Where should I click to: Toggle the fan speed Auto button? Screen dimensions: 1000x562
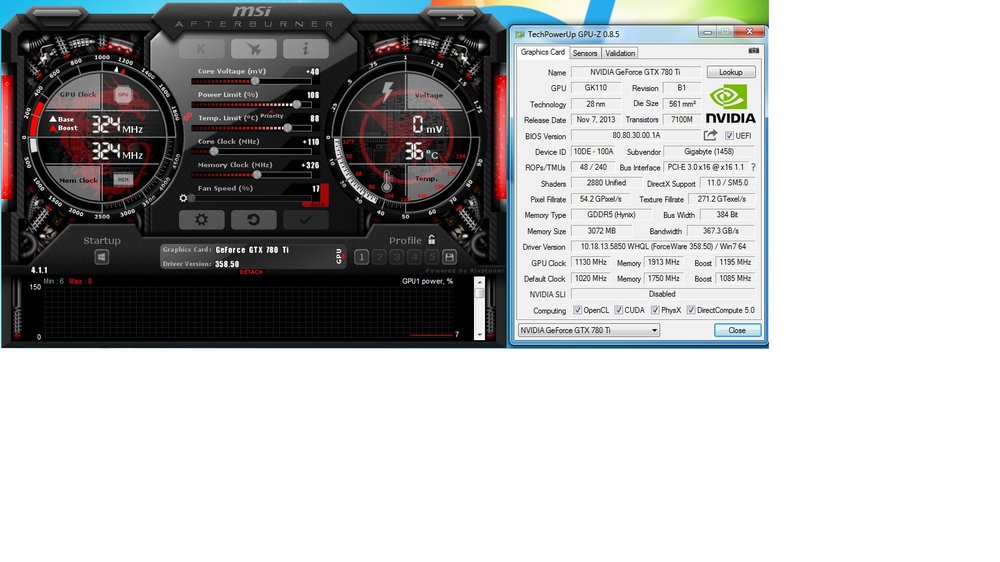coord(317,203)
